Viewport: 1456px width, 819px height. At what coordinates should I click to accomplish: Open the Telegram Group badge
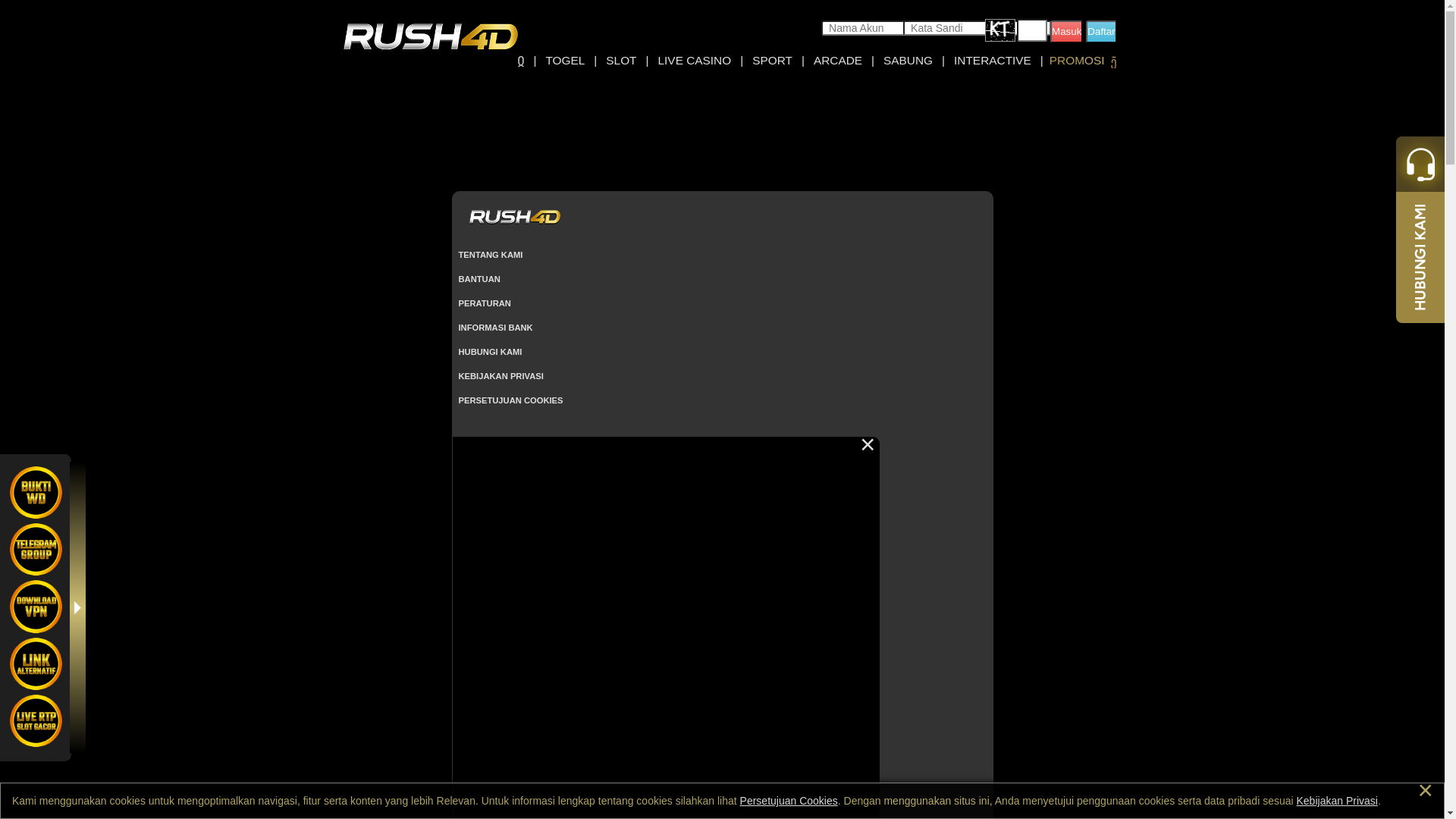point(36,549)
